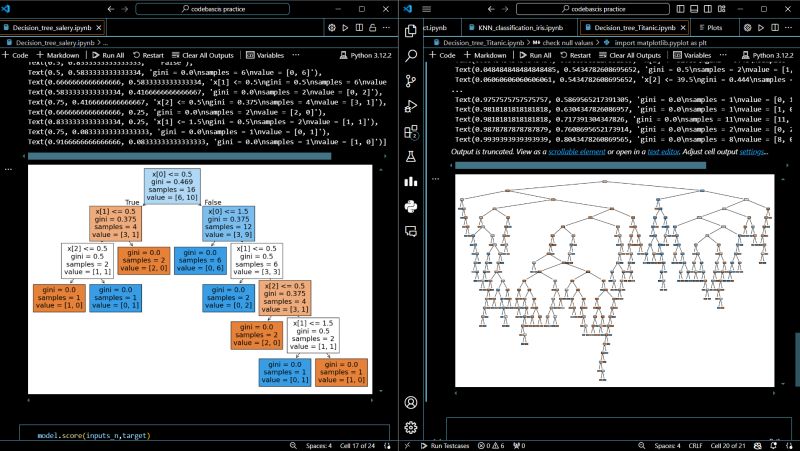Change Spaces: 4 indentation in left status bar
This screenshot has height=451, width=800.
point(318,445)
